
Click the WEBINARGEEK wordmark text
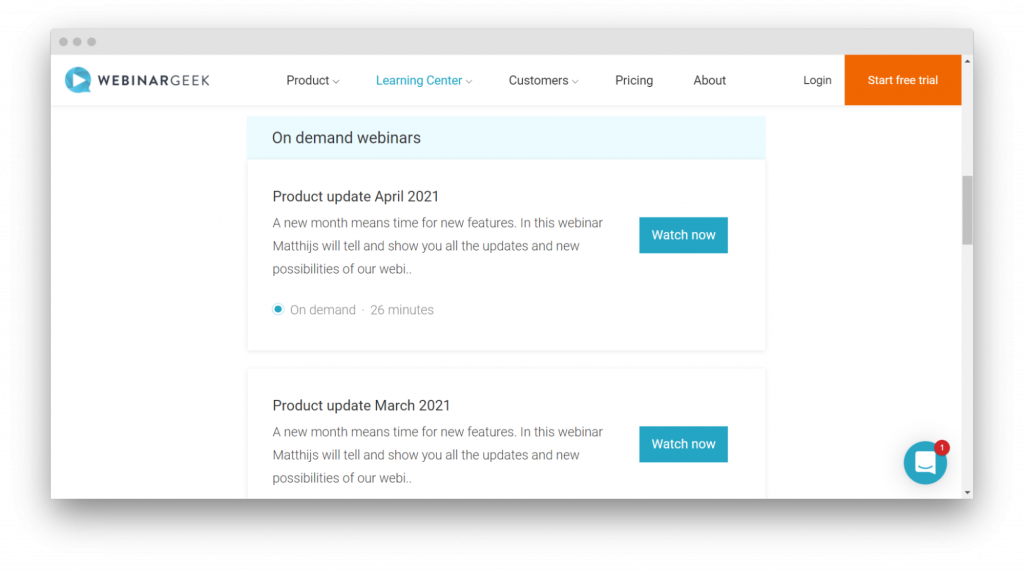pyautogui.click(x=153, y=81)
